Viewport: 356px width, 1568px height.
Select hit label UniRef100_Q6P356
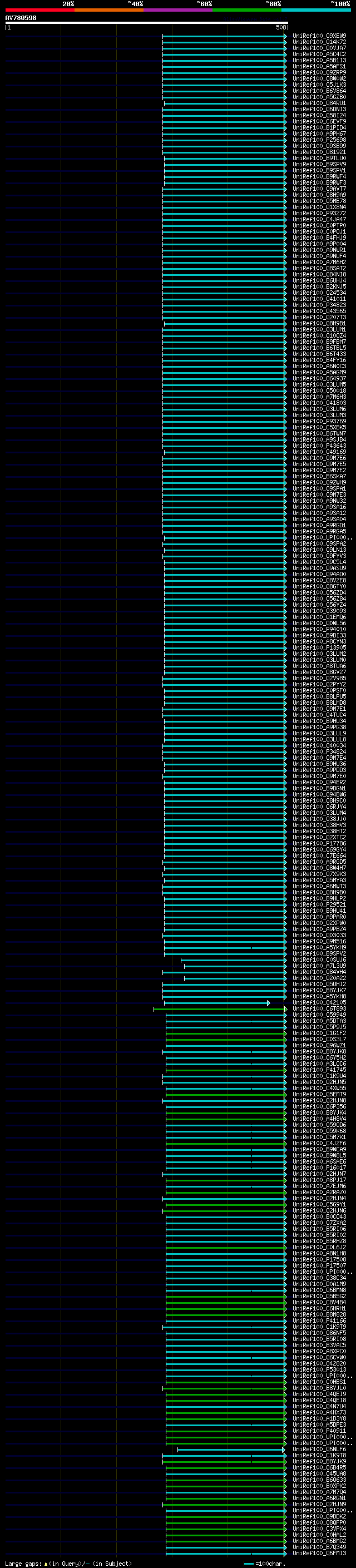coord(319,1106)
